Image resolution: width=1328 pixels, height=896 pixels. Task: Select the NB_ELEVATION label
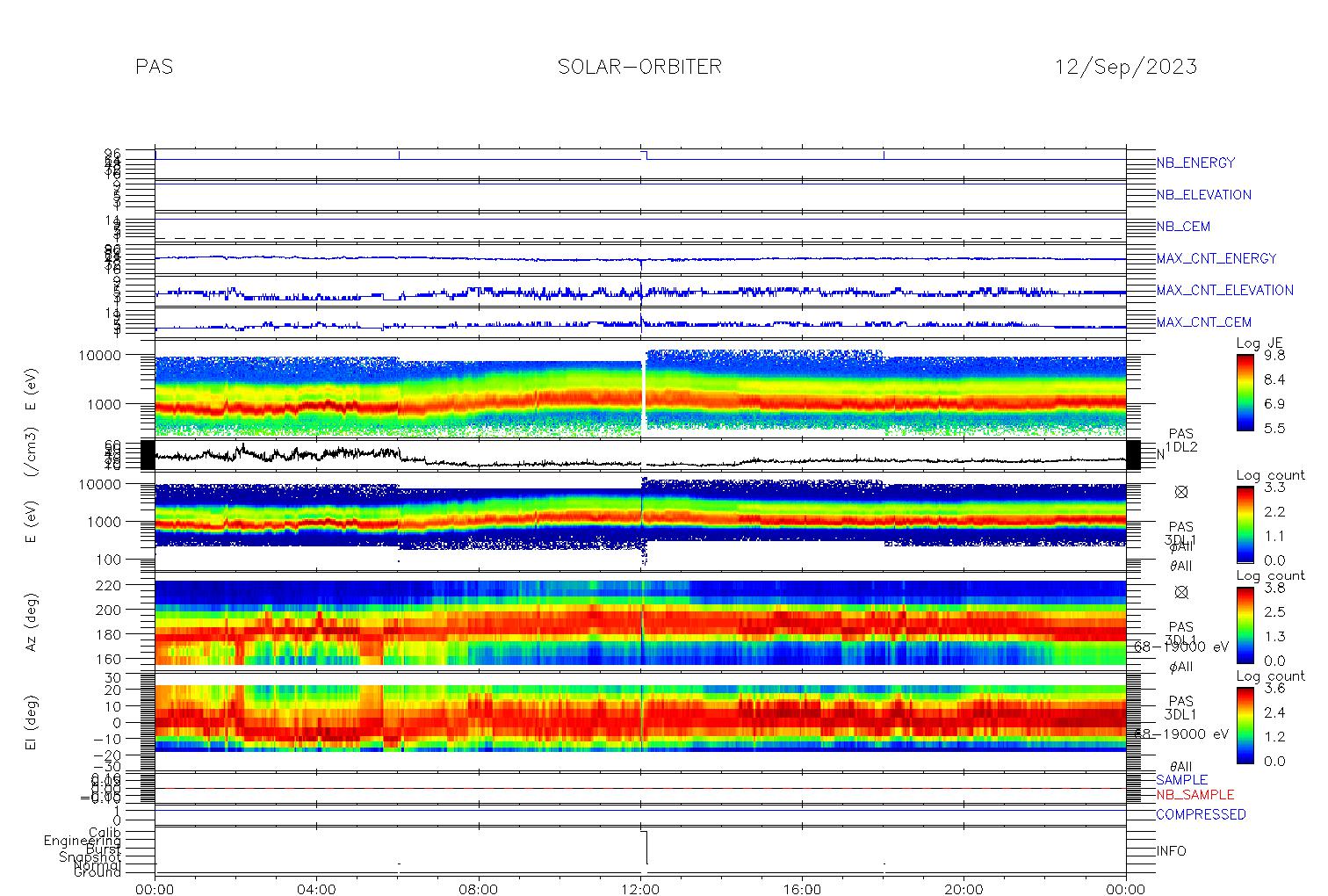pos(1203,195)
